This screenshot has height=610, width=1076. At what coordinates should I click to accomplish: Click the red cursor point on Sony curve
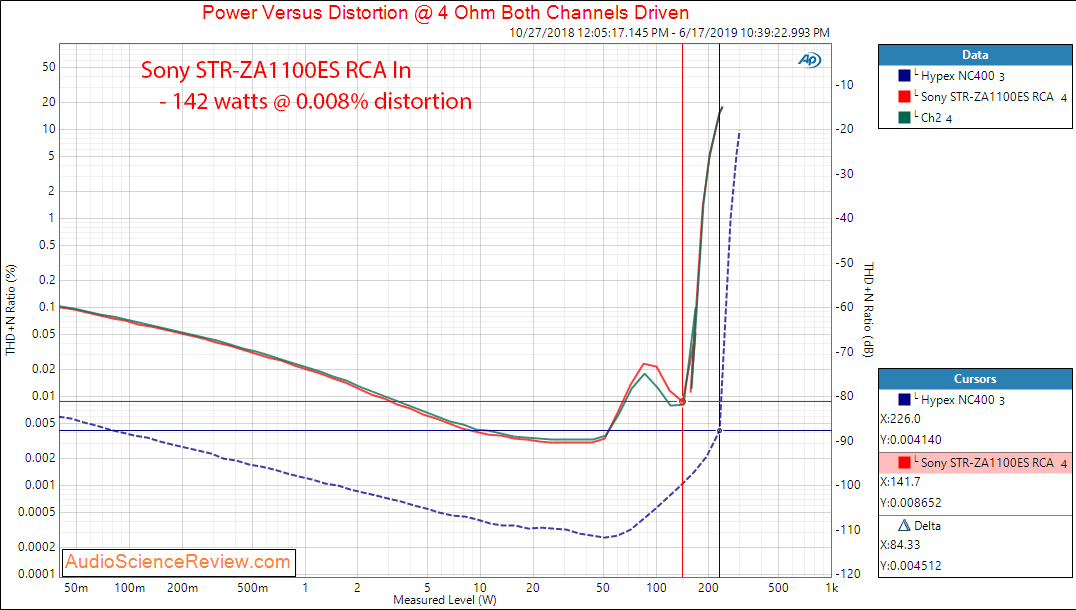[x=683, y=401]
